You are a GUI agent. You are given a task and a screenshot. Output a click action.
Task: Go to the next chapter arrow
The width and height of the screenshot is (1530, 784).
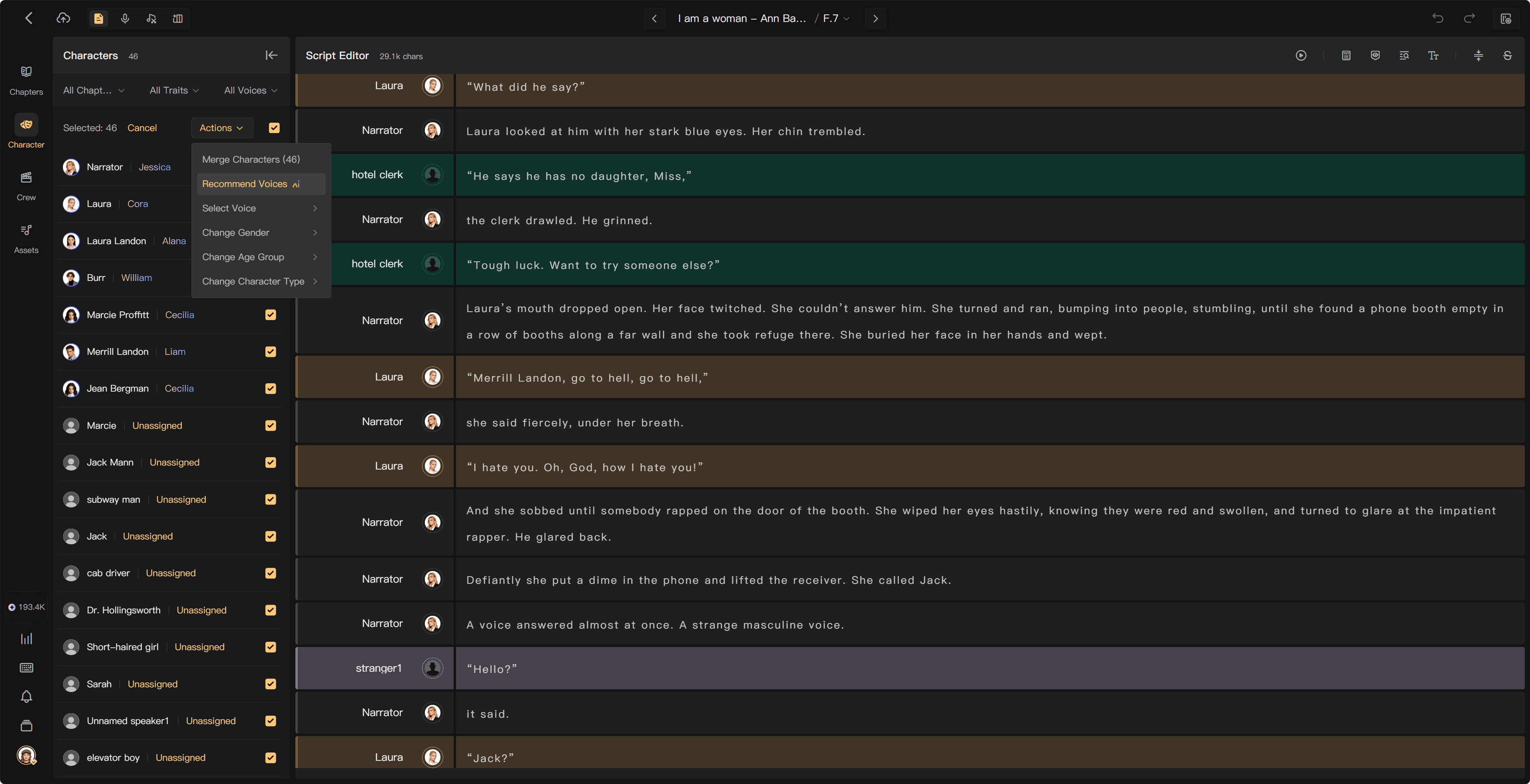click(x=875, y=18)
